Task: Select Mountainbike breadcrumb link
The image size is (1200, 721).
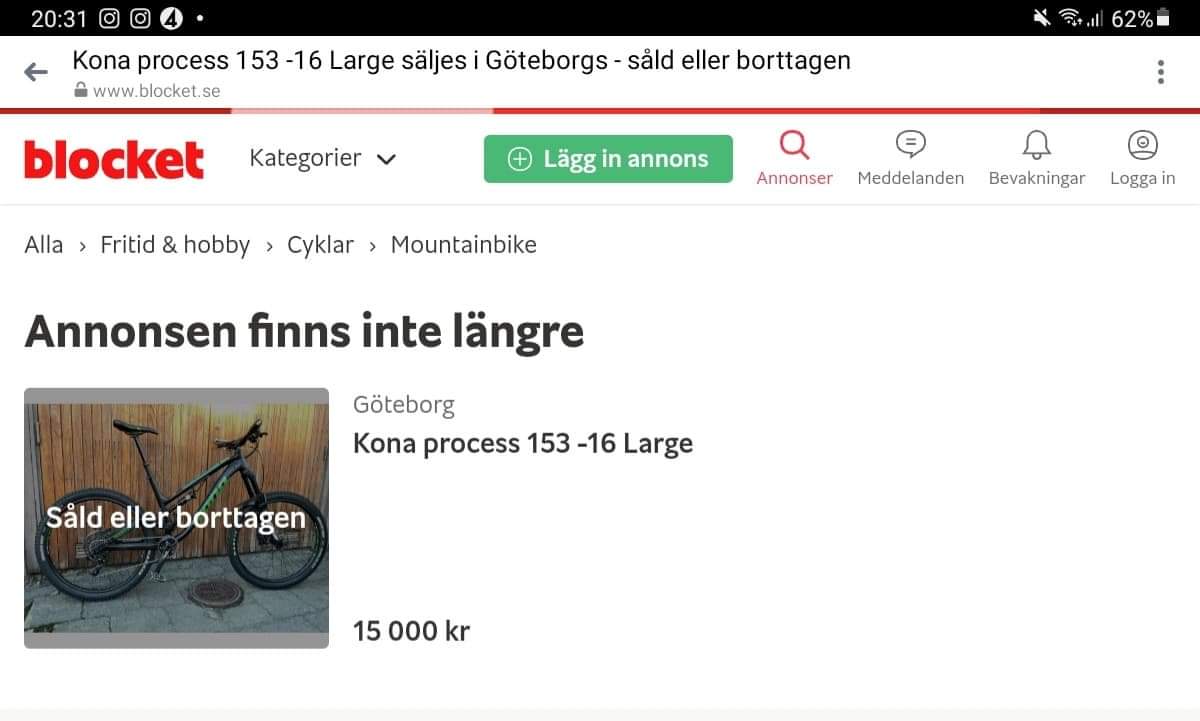Action: (464, 245)
